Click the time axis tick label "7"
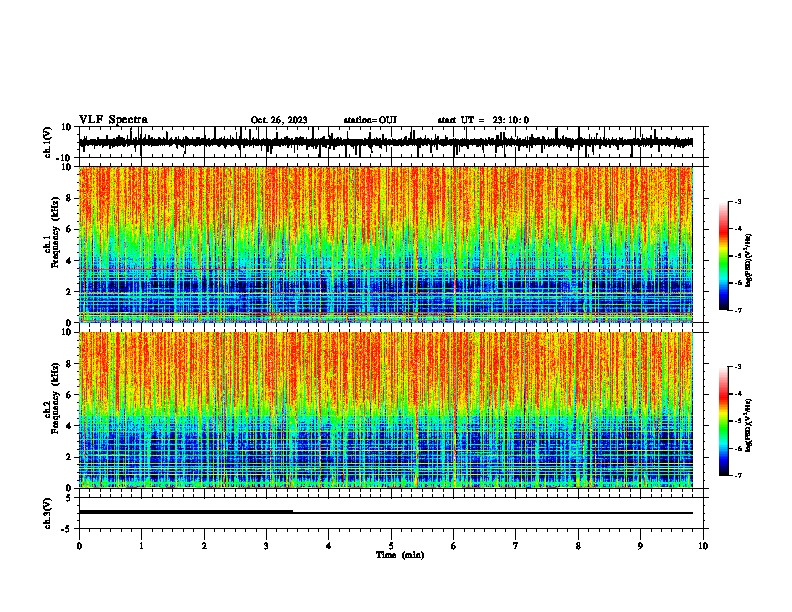Screen dimensions: 792x612 [516, 546]
